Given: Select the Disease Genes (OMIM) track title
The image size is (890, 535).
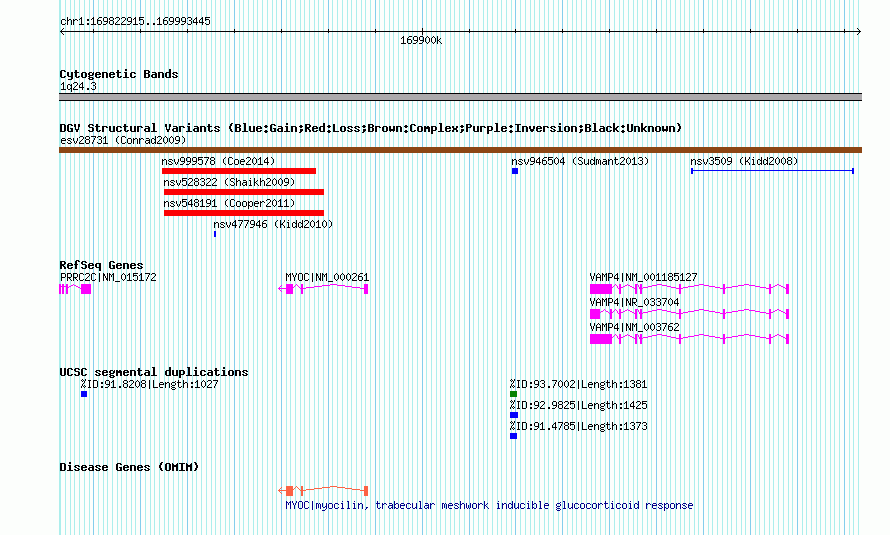Looking at the screenshot, I should tap(129, 467).
